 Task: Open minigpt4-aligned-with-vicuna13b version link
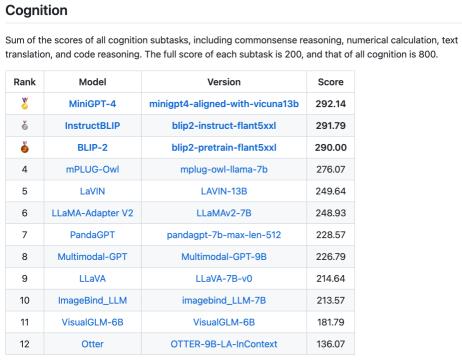224,104
